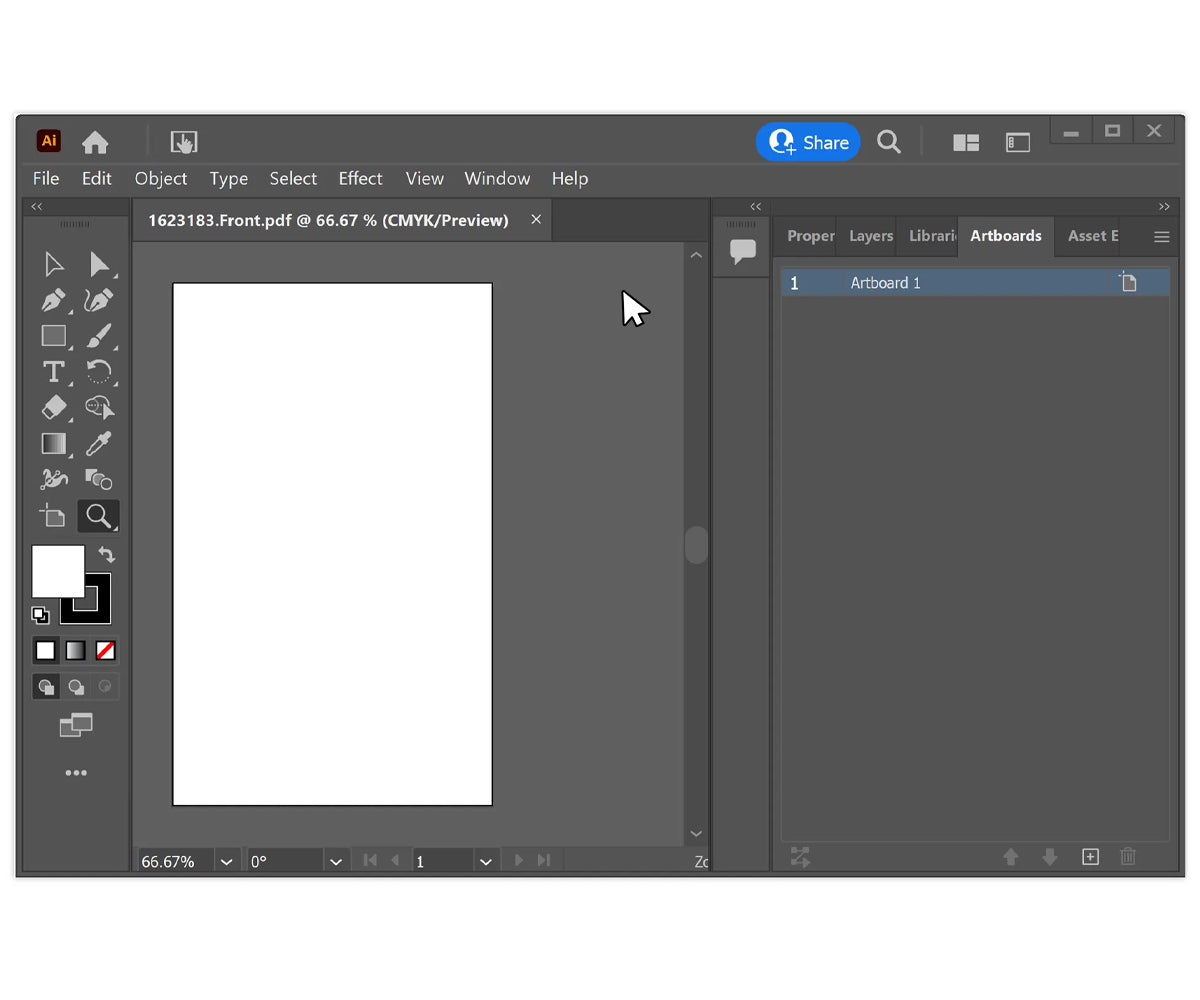This screenshot has width=1200, height=1000.
Task: Open the rotate view angle dropdown
Action: pos(336,861)
